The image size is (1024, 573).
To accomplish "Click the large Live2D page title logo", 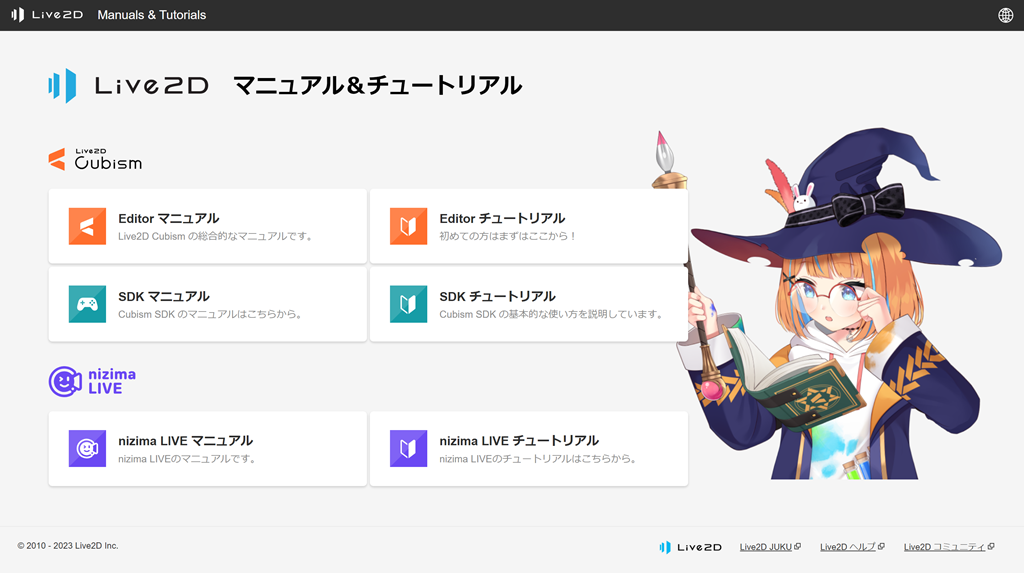I will click(x=129, y=86).
